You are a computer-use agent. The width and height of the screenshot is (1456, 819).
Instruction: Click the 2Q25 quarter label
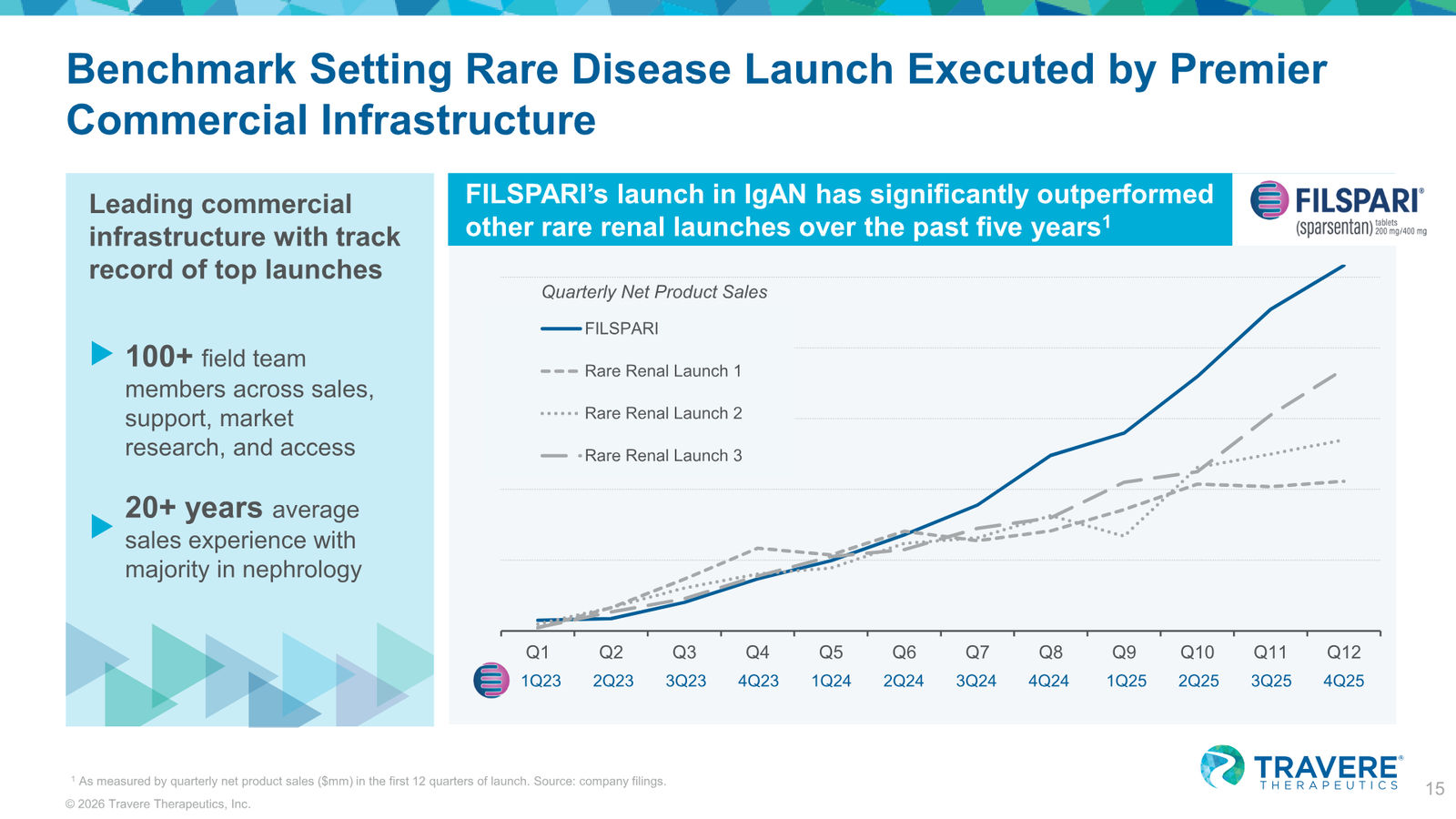point(1198,681)
